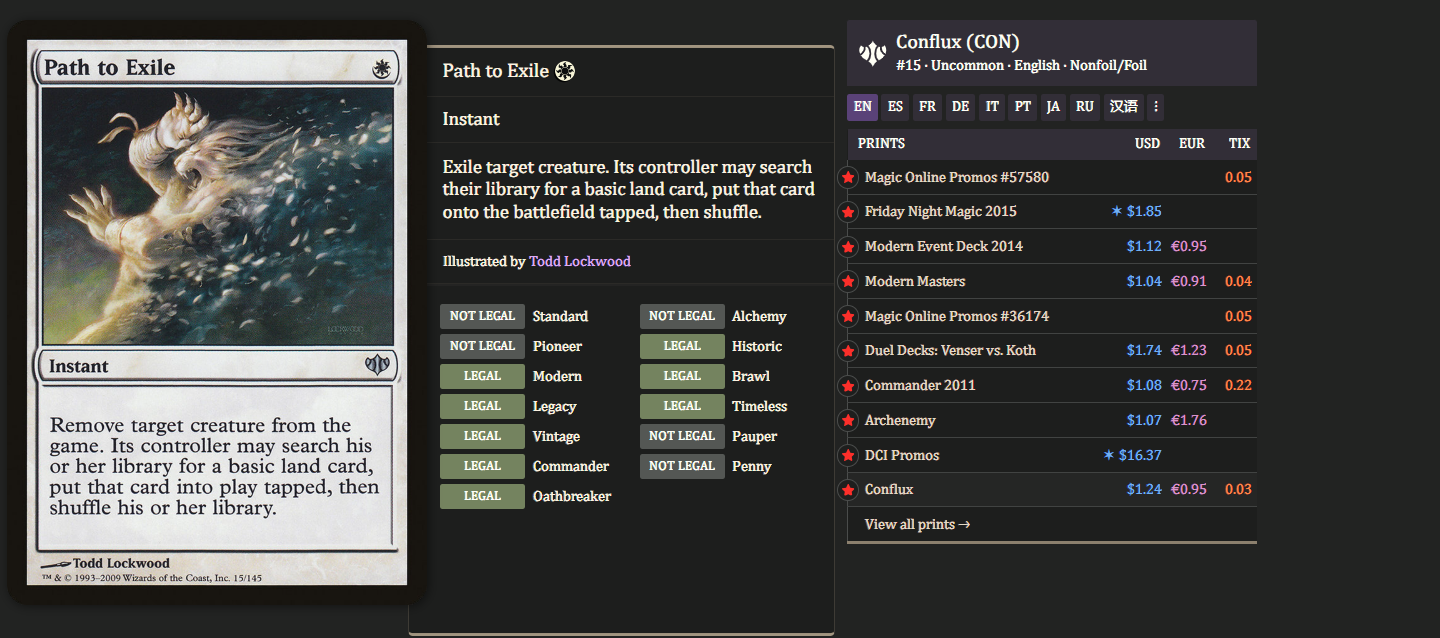The image size is (1440, 638).
Task: Open Magic Online Promos #36174 print
Action: [957, 317]
